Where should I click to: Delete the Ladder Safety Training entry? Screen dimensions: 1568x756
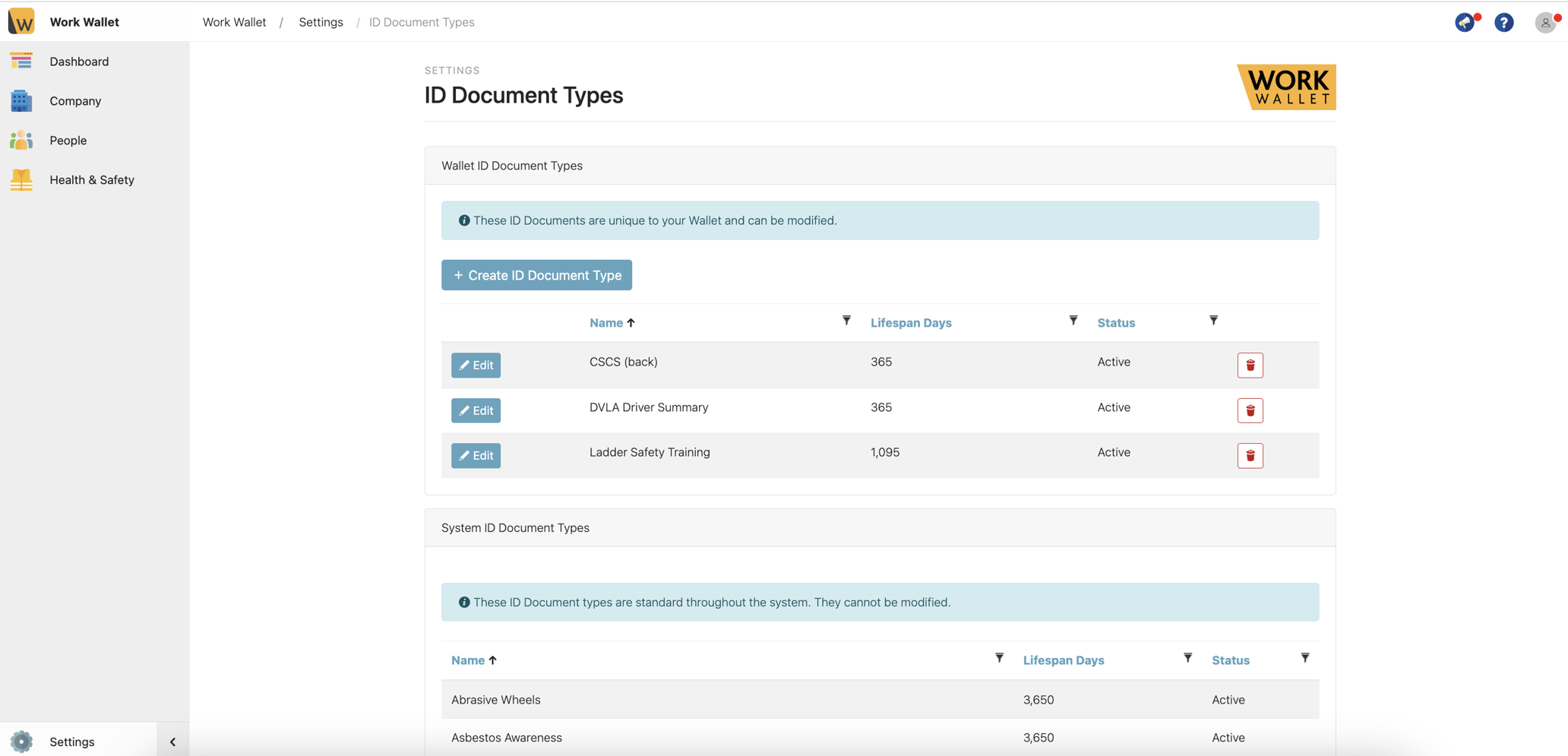(1250, 455)
